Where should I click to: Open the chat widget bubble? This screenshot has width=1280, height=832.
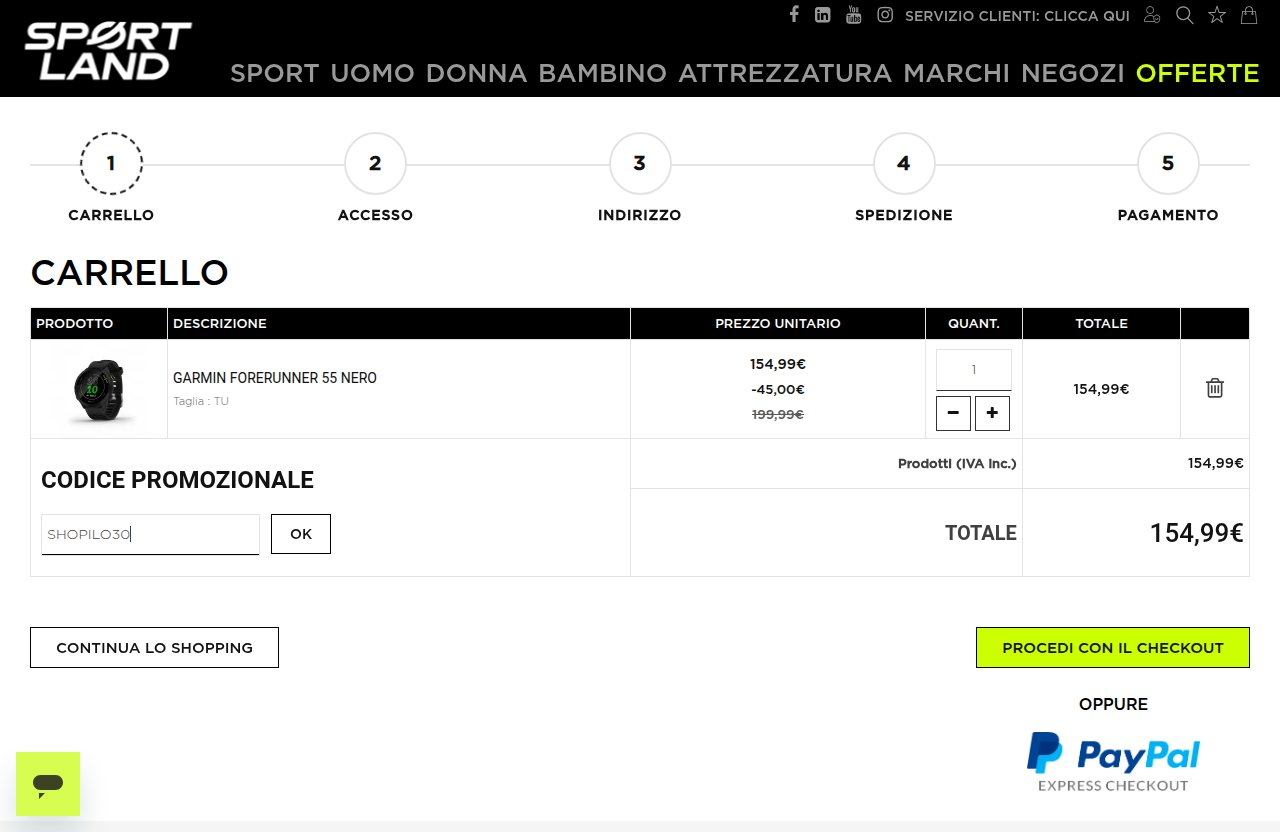pyautogui.click(x=48, y=784)
